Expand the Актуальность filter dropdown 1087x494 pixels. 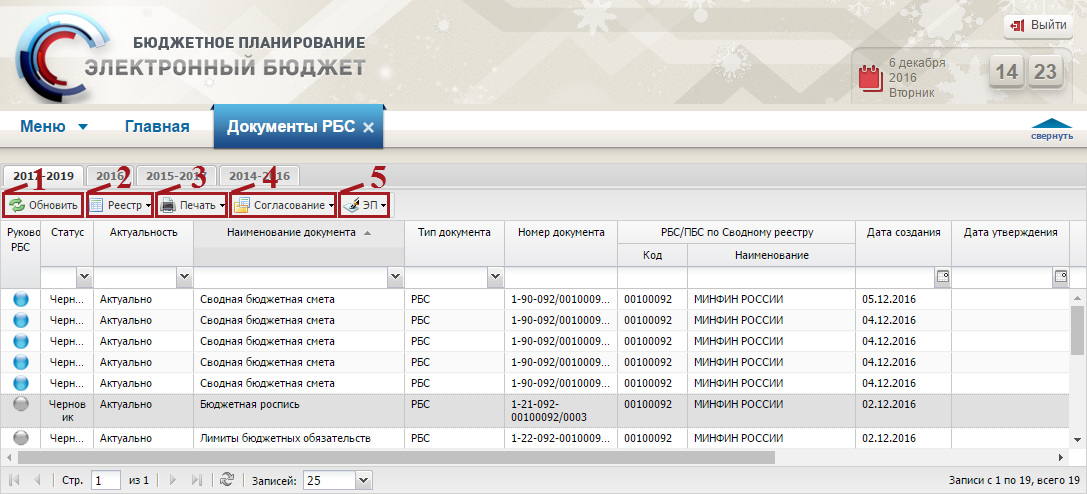(x=184, y=276)
